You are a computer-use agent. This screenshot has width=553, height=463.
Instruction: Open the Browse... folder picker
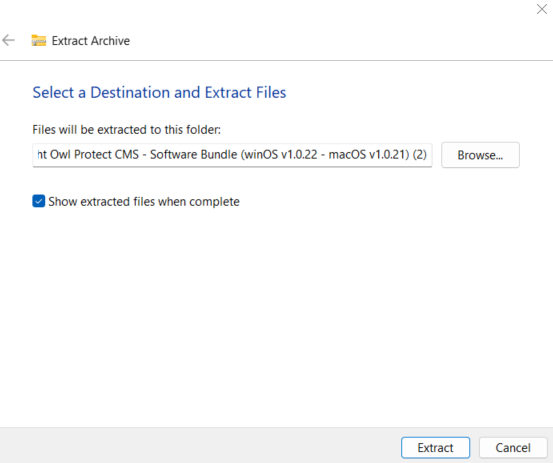(x=480, y=155)
